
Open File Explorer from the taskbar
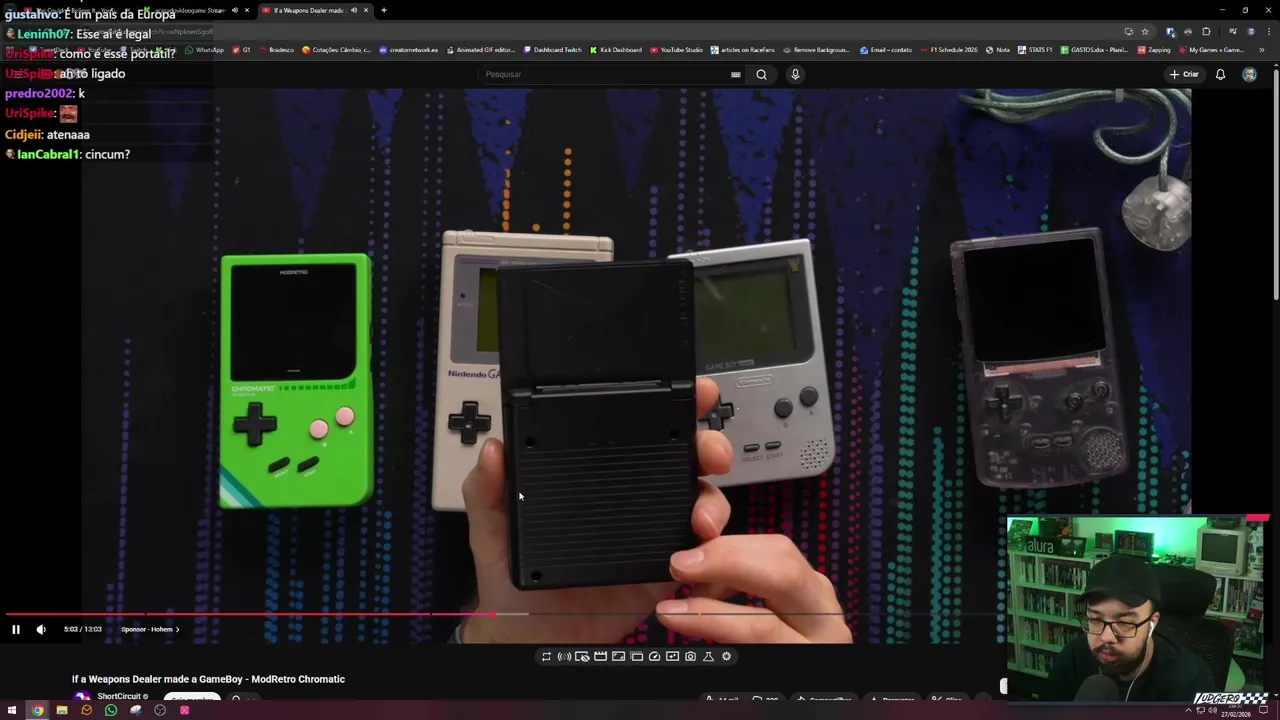(x=62, y=710)
